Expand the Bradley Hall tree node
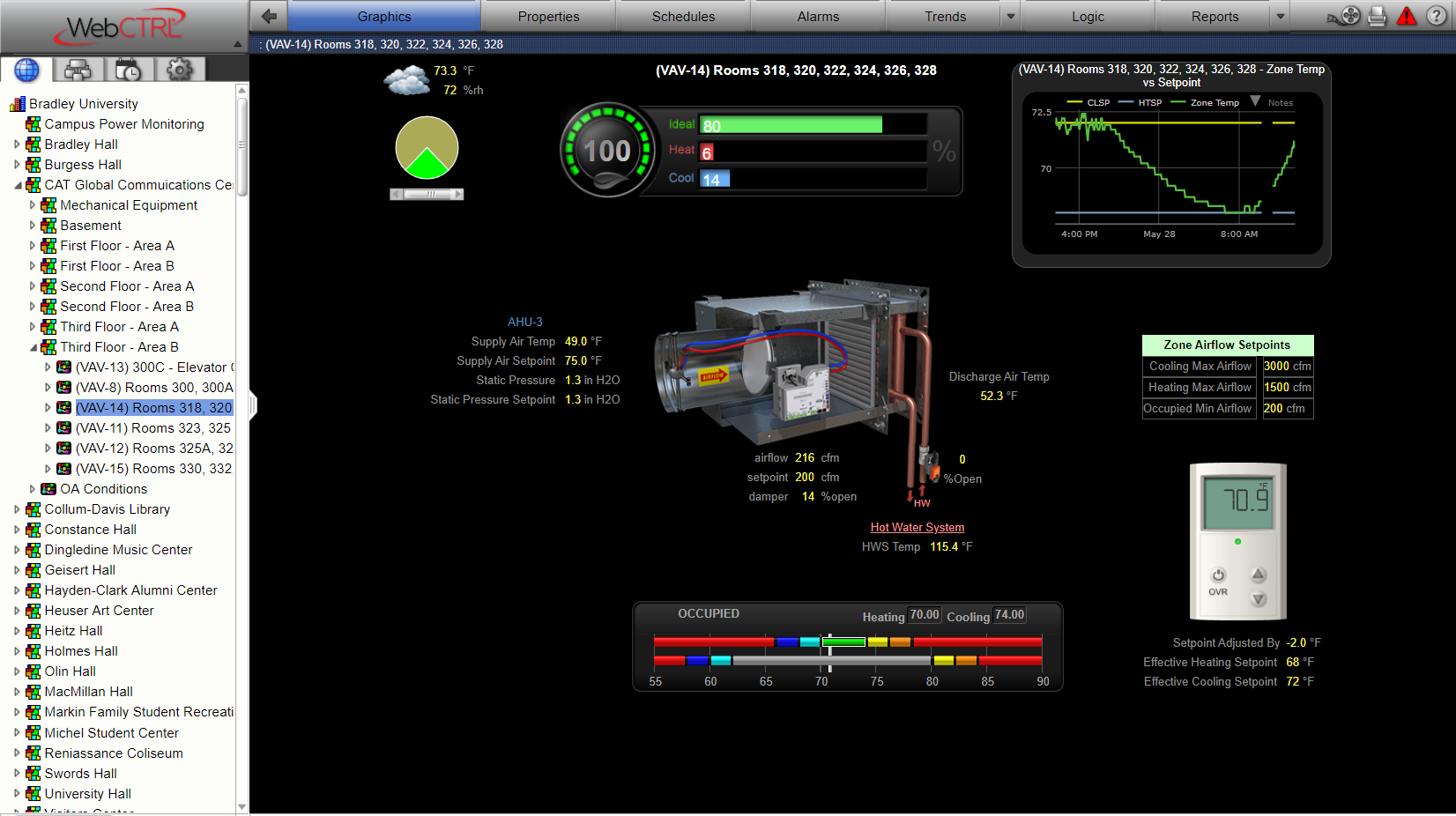 tap(17, 145)
